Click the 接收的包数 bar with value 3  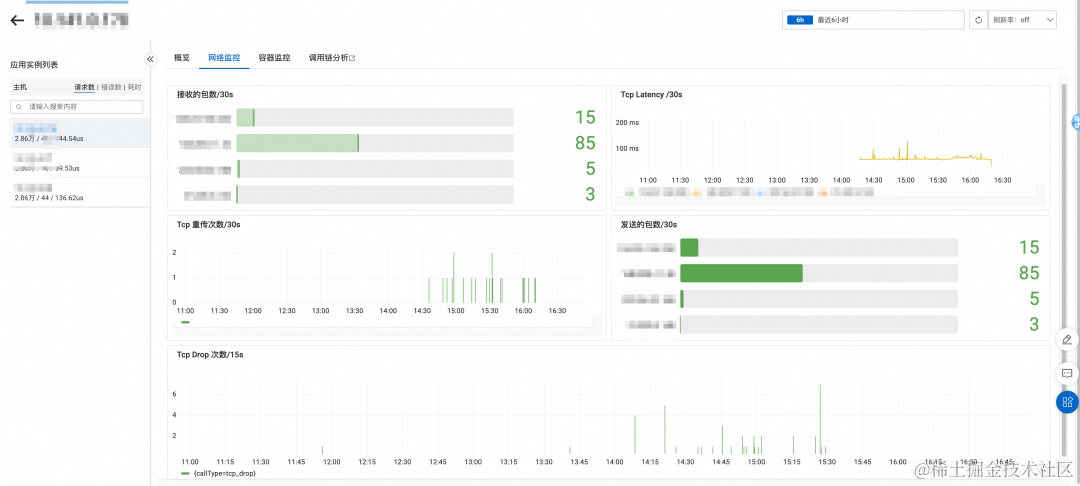tap(375, 194)
